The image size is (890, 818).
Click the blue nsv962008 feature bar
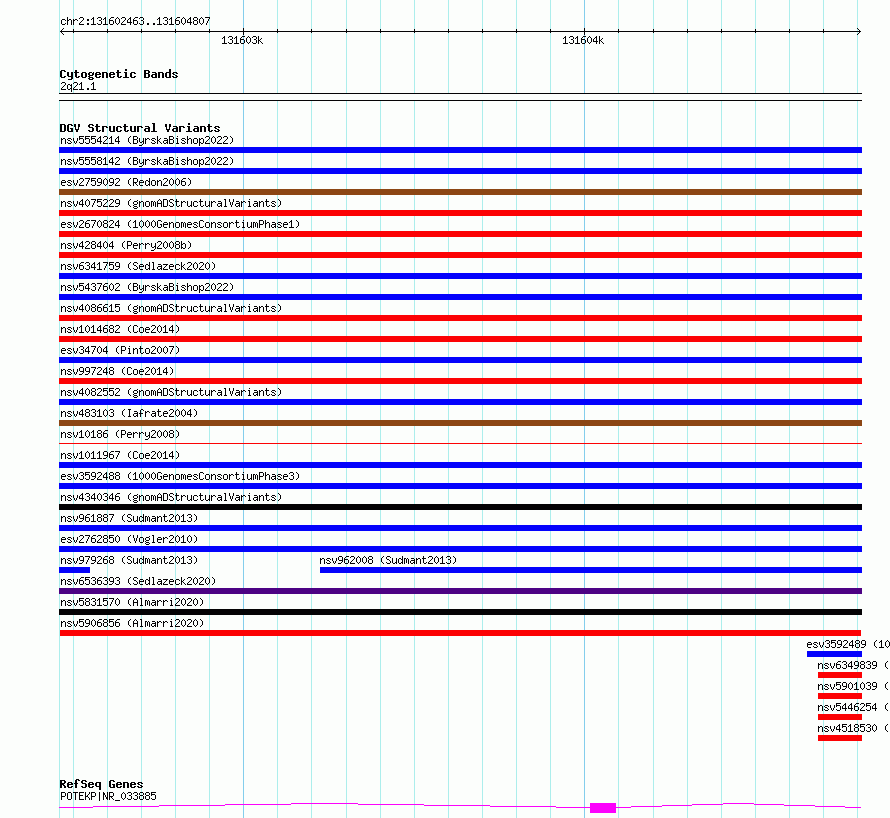click(x=591, y=570)
